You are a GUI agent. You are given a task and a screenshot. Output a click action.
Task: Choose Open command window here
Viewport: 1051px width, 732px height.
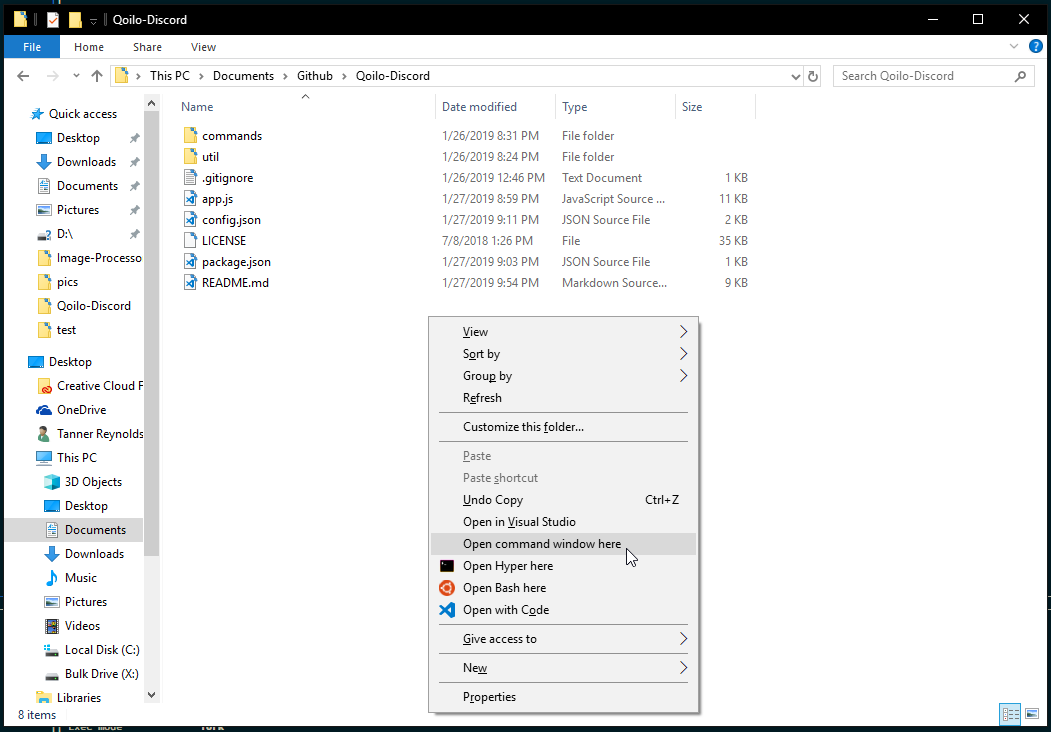coord(563,544)
